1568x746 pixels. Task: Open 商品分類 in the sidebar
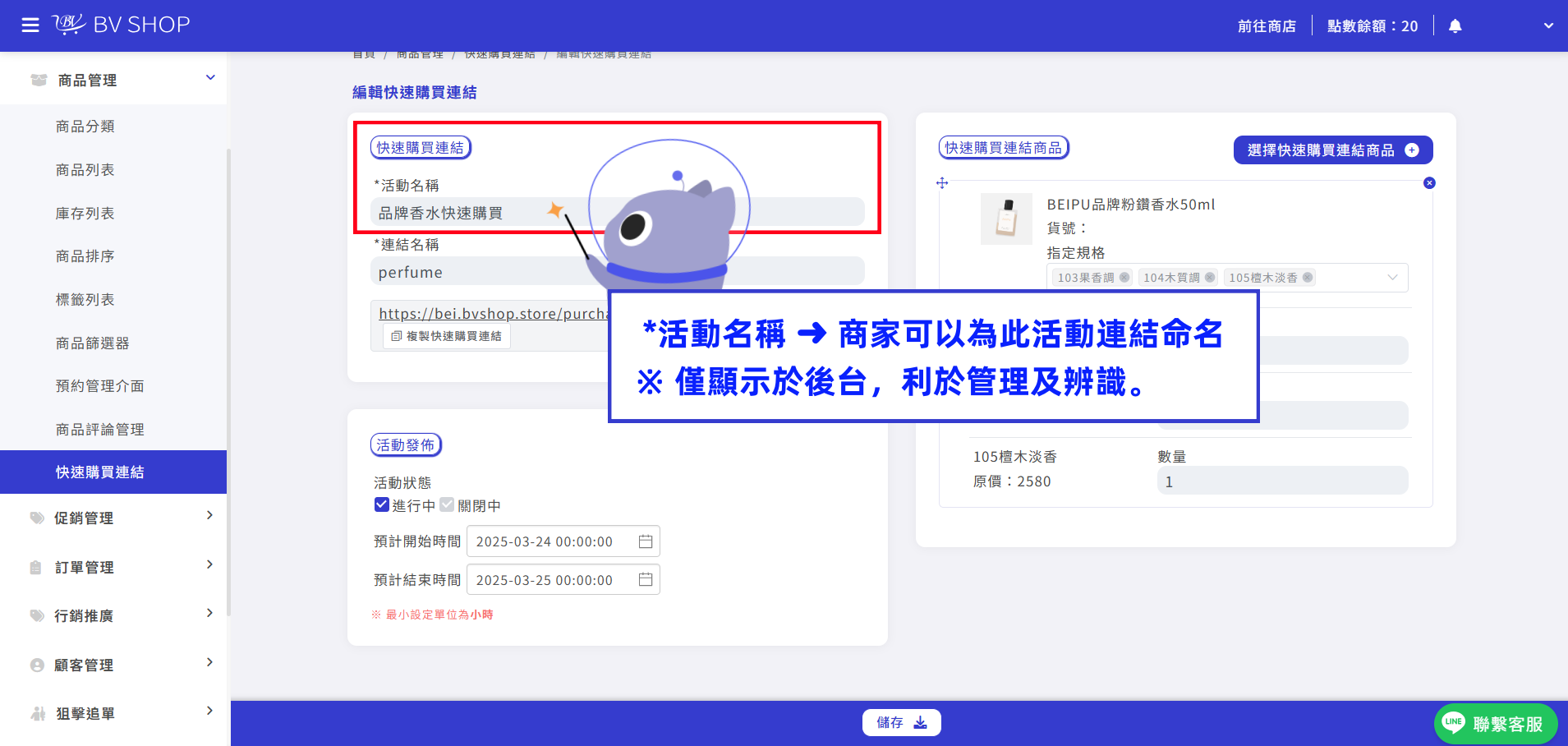point(85,127)
